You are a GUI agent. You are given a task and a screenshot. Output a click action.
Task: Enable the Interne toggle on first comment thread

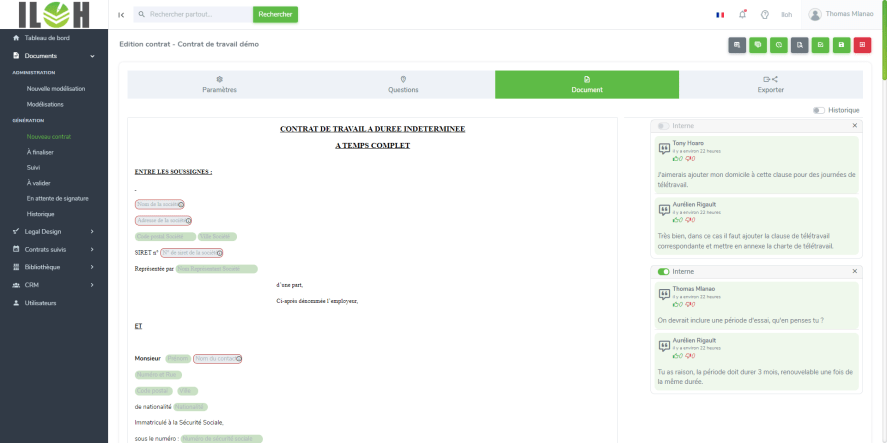click(663, 126)
